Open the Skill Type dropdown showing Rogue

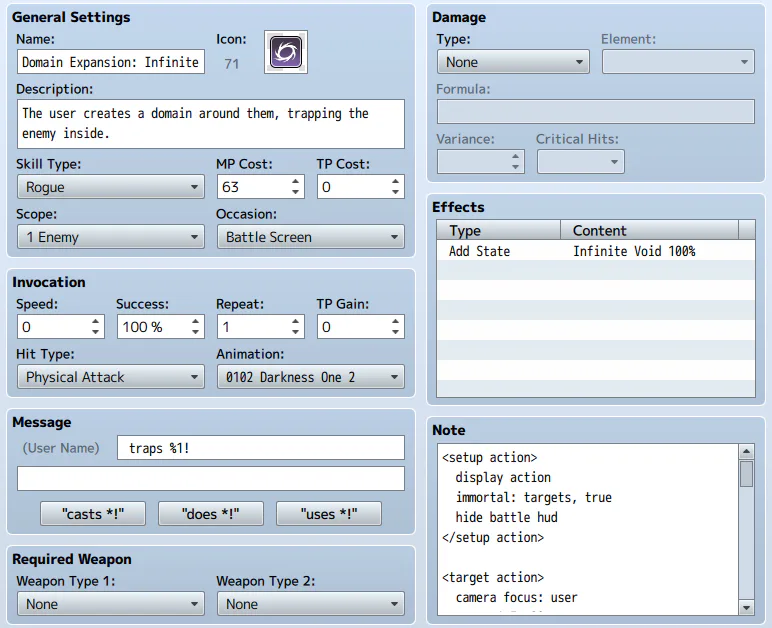pyautogui.click(x=111, y=187)
